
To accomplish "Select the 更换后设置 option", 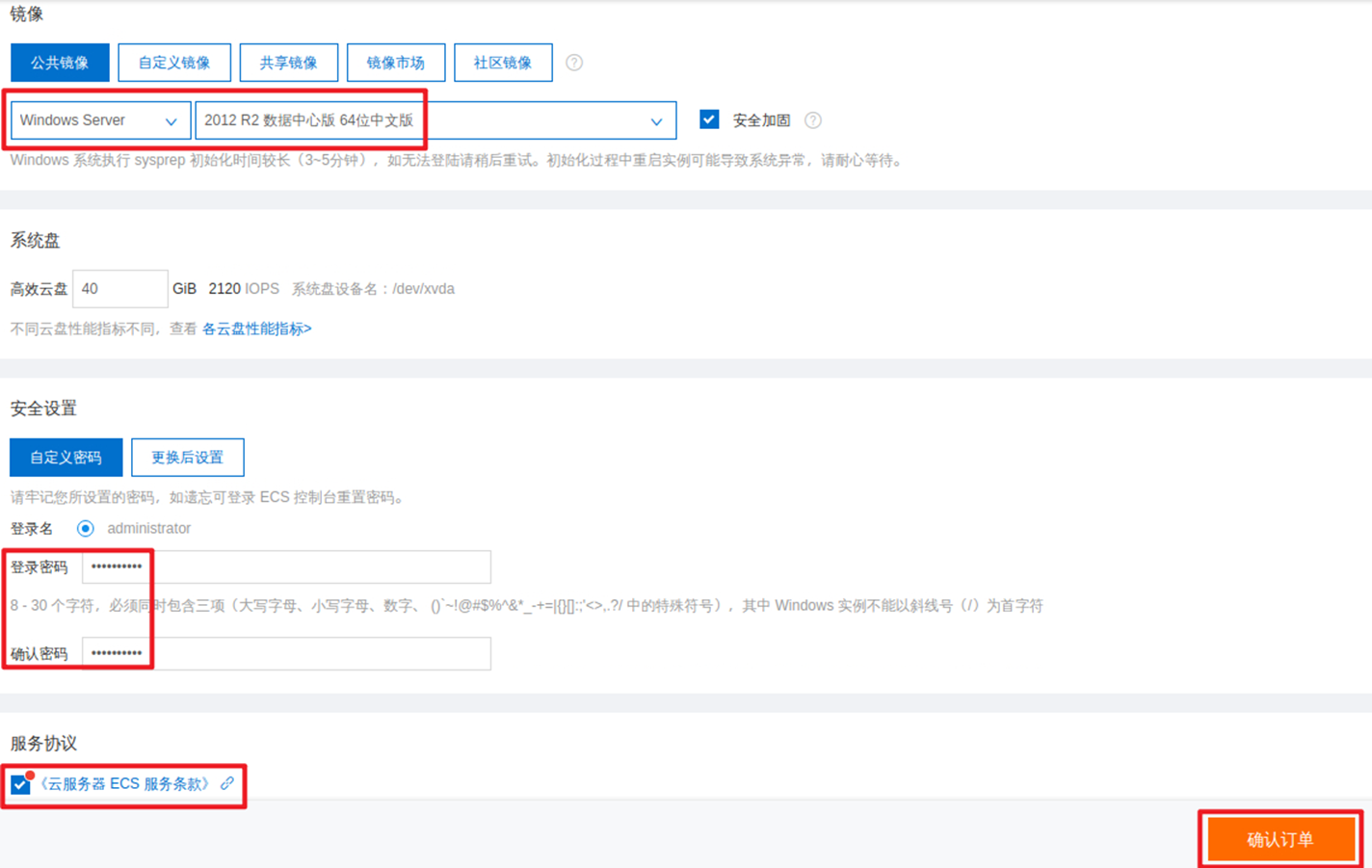I will 188,458.
